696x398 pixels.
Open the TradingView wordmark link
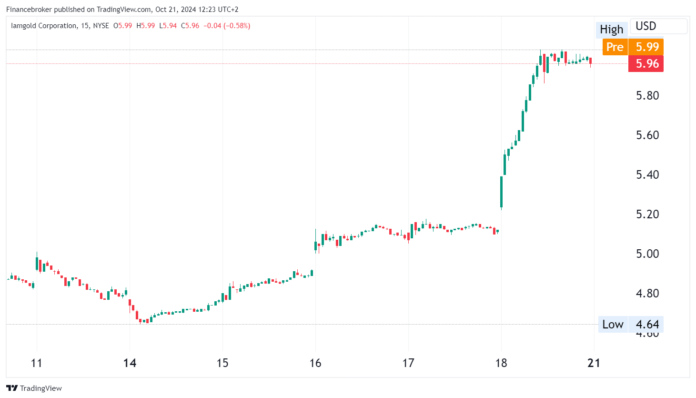click(41, 388)
